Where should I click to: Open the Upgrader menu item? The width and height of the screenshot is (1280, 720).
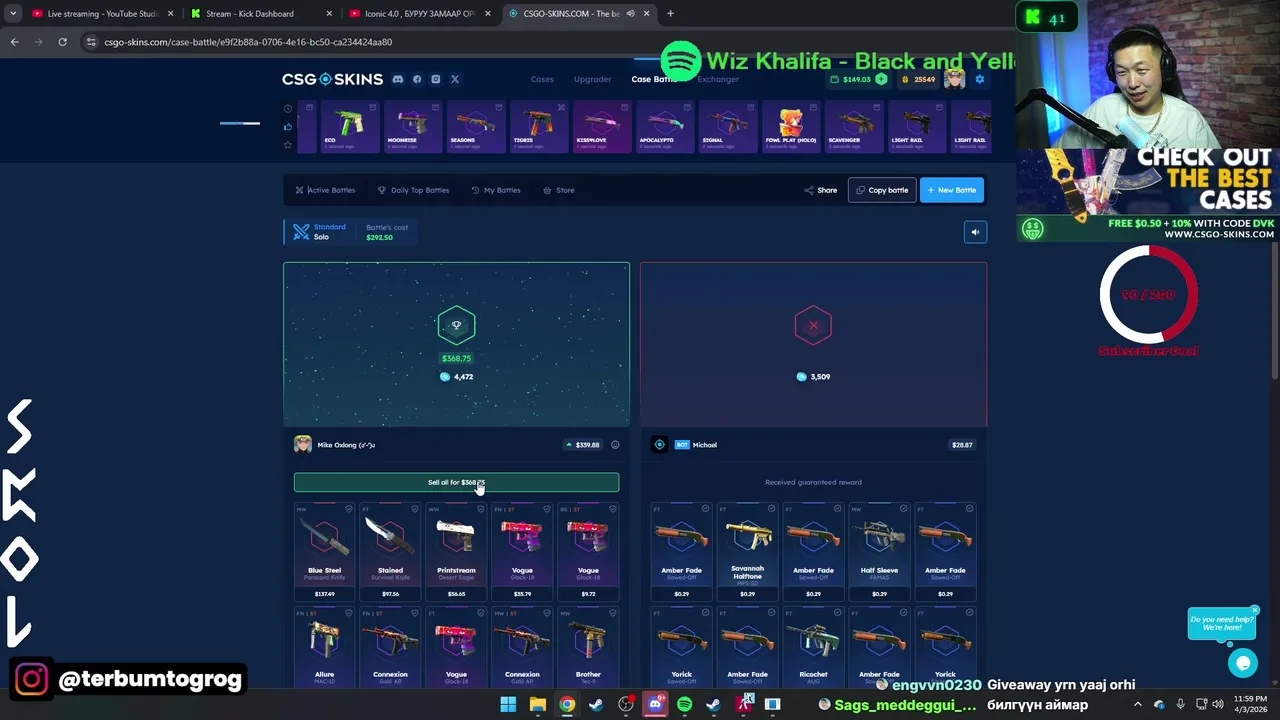coord(592,79)
